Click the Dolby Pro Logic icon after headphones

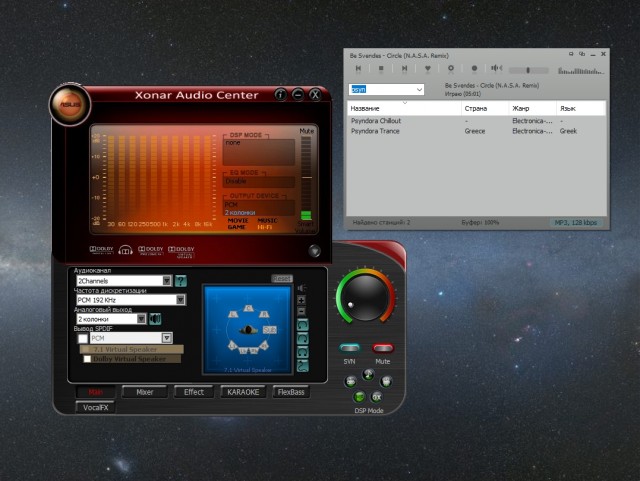151,250
